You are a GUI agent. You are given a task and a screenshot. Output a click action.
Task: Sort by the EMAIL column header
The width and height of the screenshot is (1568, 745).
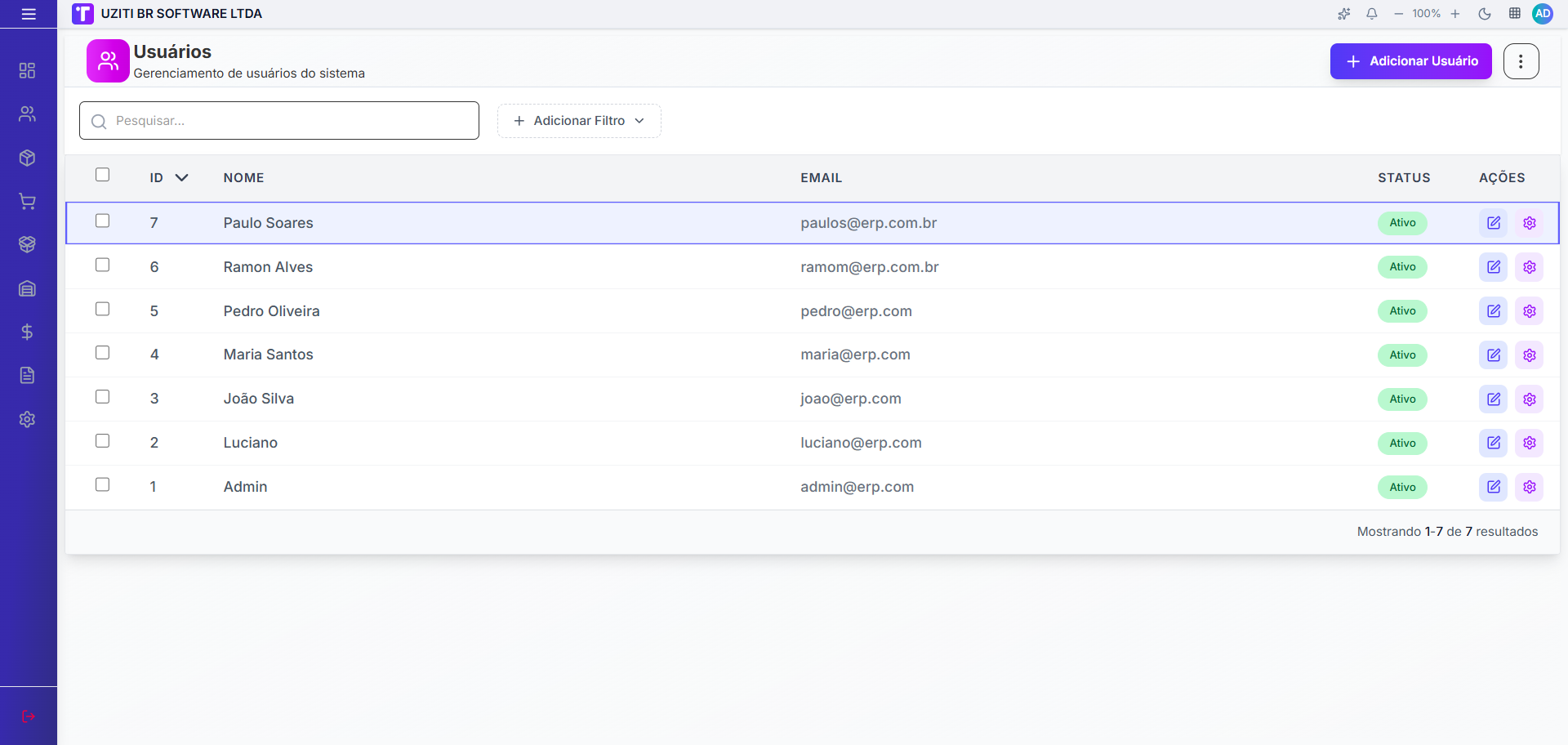[821, 178]
